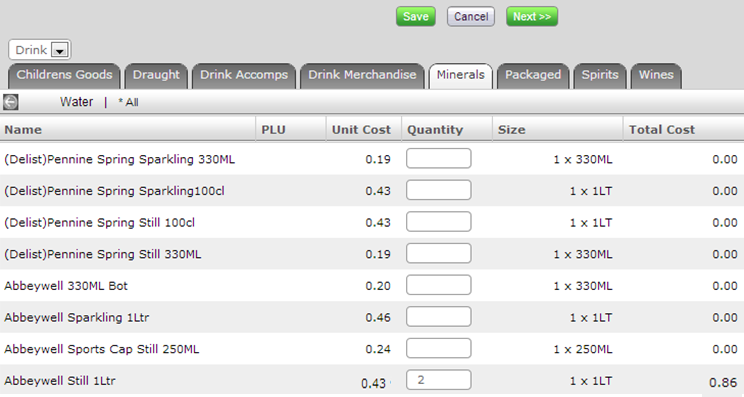
Task: Select the * All subcategory filter
Action: coord(128,102)
